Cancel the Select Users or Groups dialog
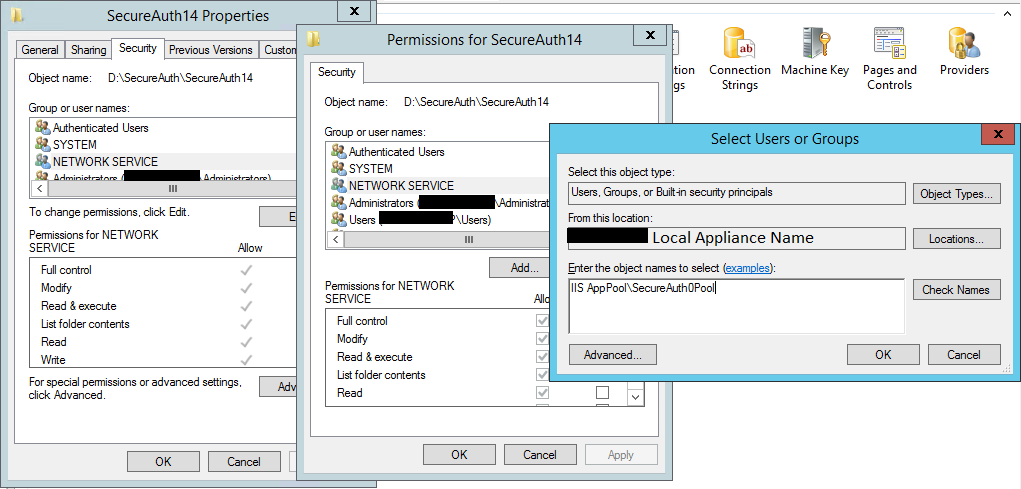 tap(964, 355)
